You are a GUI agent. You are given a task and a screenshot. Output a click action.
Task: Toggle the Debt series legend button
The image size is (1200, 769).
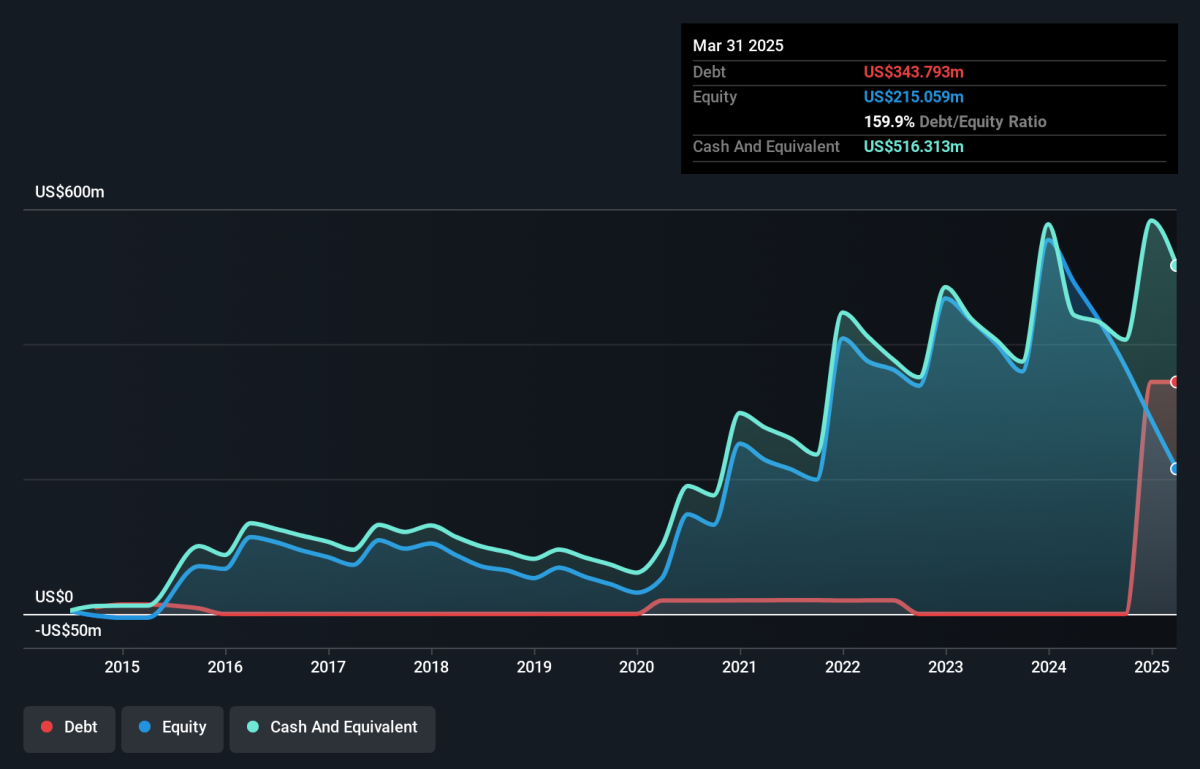click(69, 728)
